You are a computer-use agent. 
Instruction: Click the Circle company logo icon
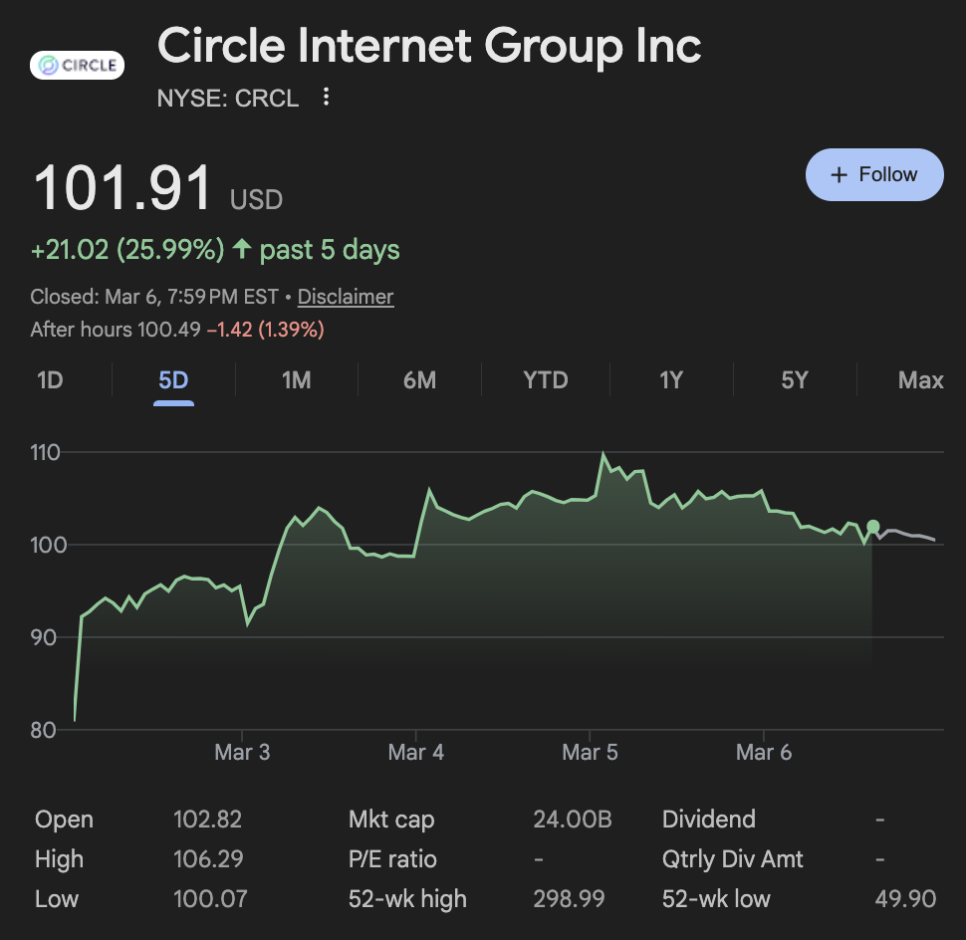(77, 66)
